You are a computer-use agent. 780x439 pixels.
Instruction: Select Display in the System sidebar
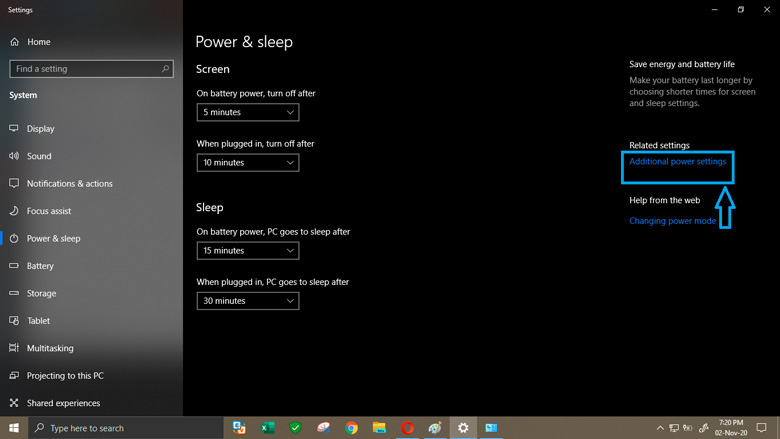pyautogui.click(x=40, y=129)
